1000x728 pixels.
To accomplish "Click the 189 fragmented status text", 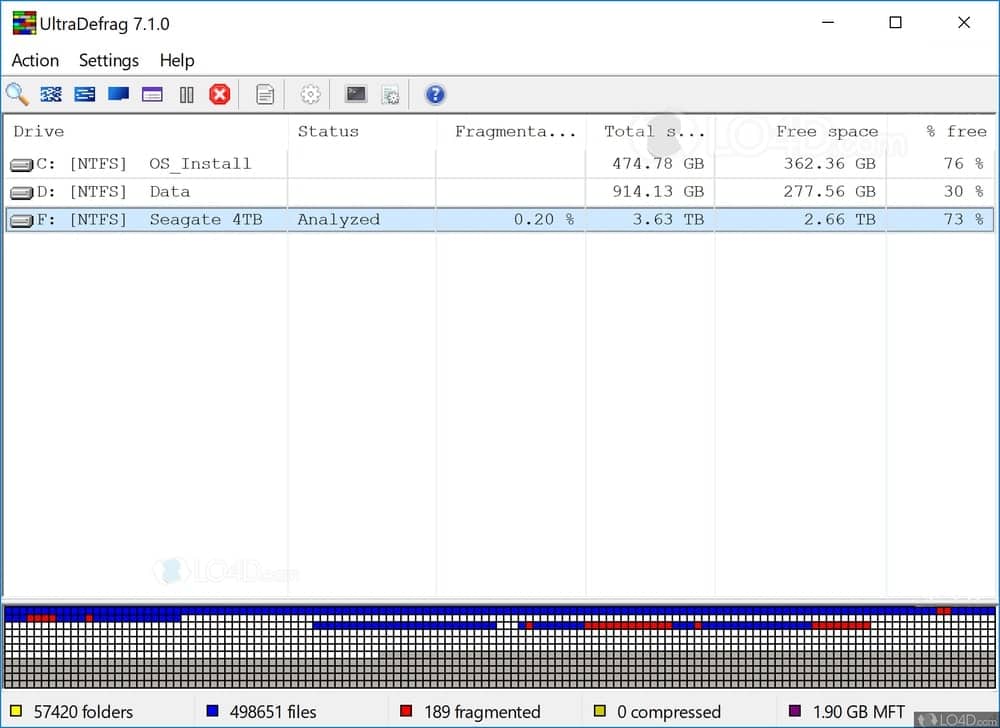I will (482, 712).
